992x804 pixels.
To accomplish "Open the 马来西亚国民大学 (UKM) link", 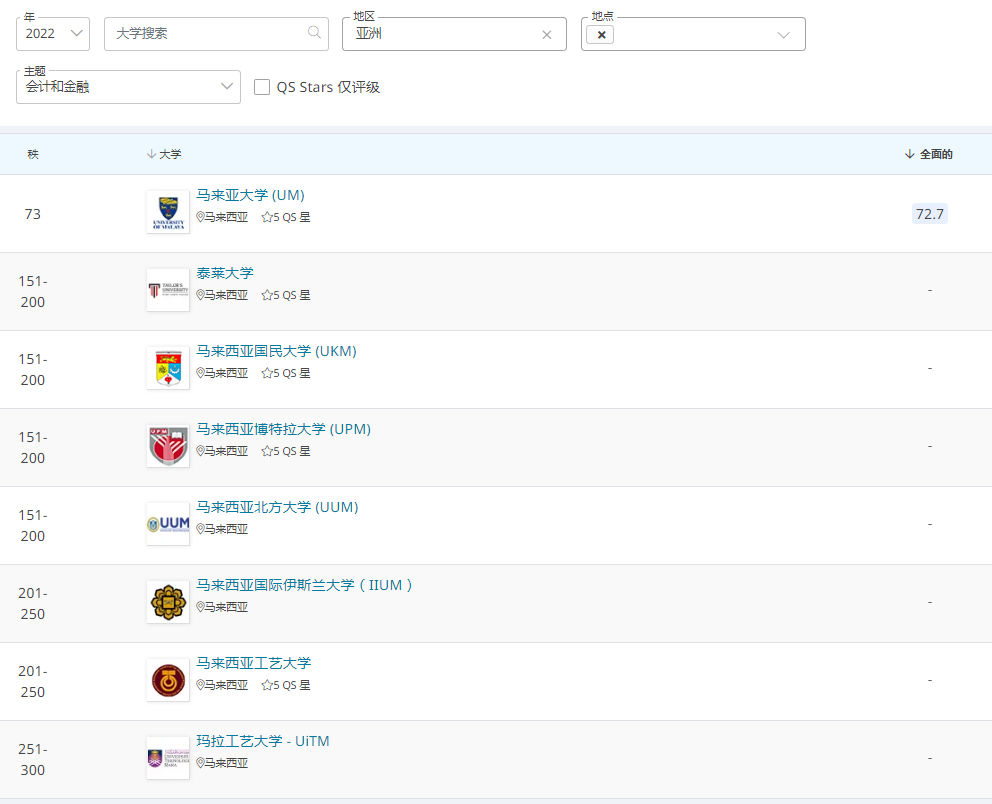I will (x=276, y=351).
